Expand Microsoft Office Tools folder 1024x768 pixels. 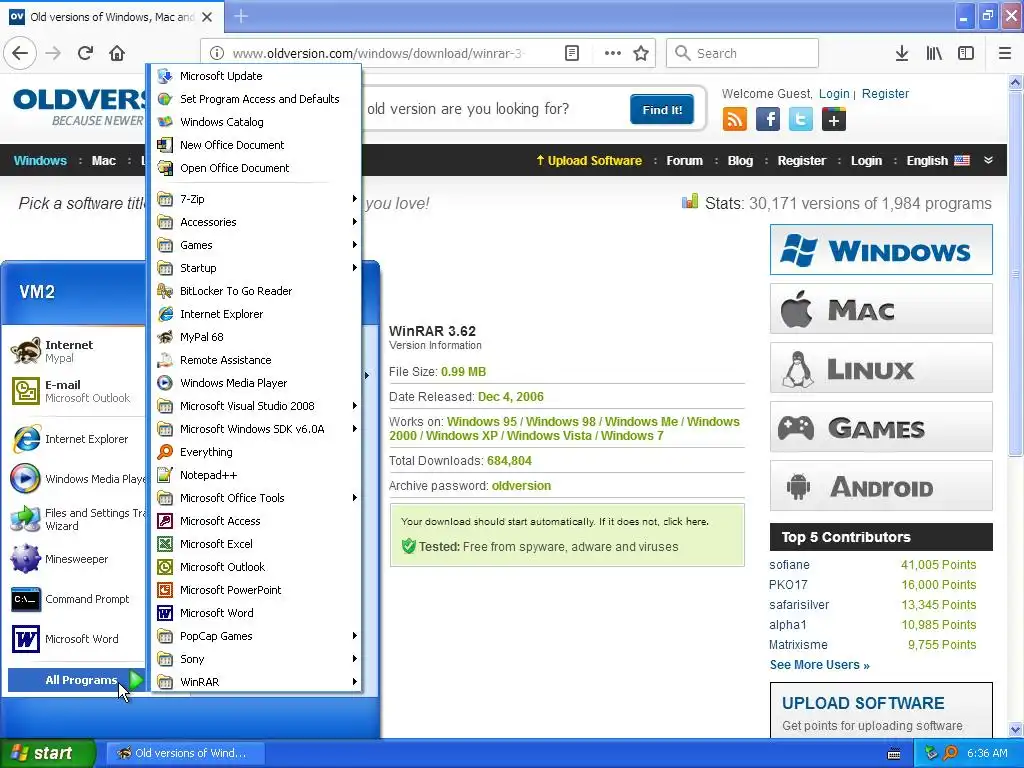click(257, 498)
